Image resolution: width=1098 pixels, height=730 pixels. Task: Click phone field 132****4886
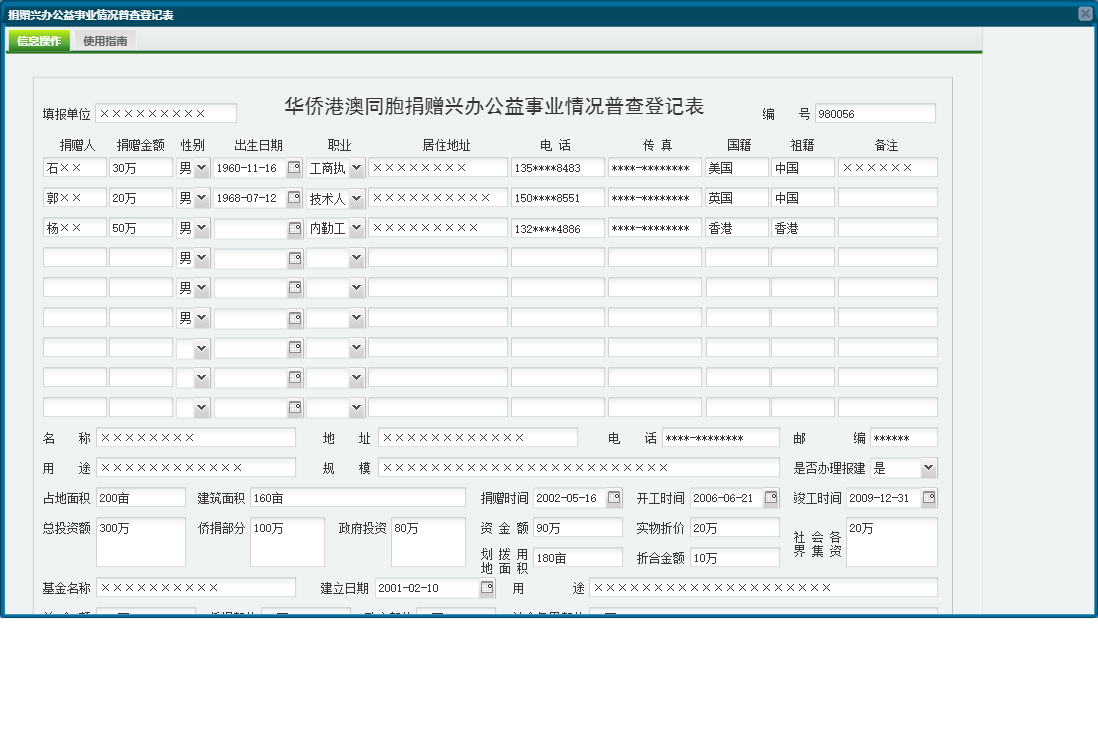(x=557, y=228)
